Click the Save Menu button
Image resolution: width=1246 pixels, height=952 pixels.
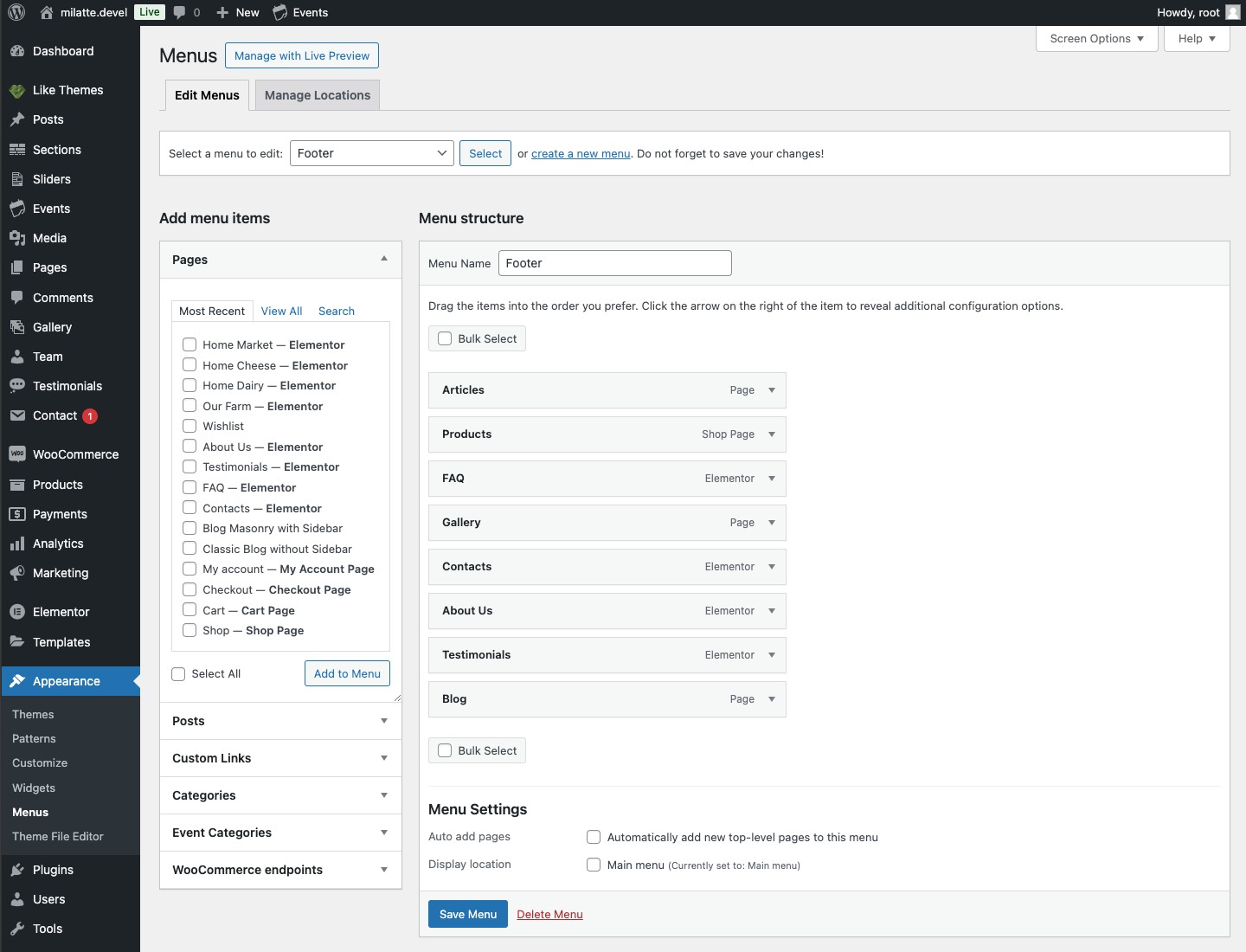(468, 914)
